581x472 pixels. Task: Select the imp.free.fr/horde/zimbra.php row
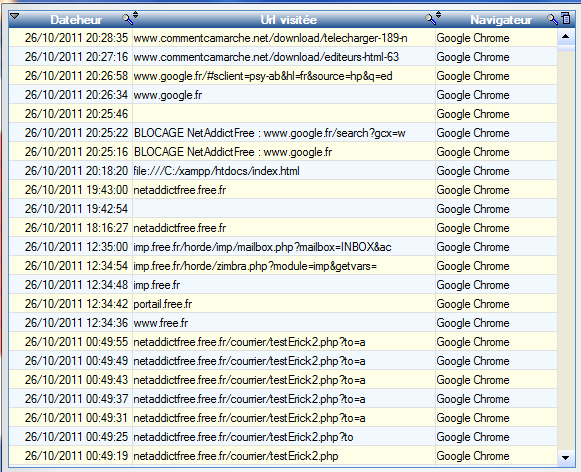[x=283, y=266]
